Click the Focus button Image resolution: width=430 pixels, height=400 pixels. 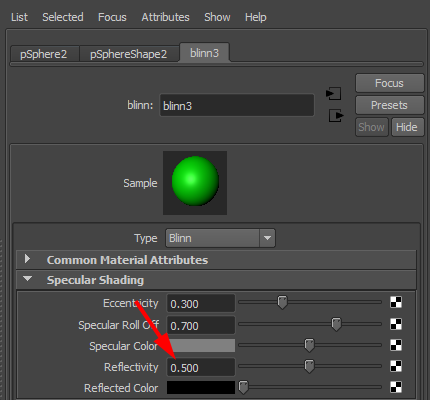[389, 83]
